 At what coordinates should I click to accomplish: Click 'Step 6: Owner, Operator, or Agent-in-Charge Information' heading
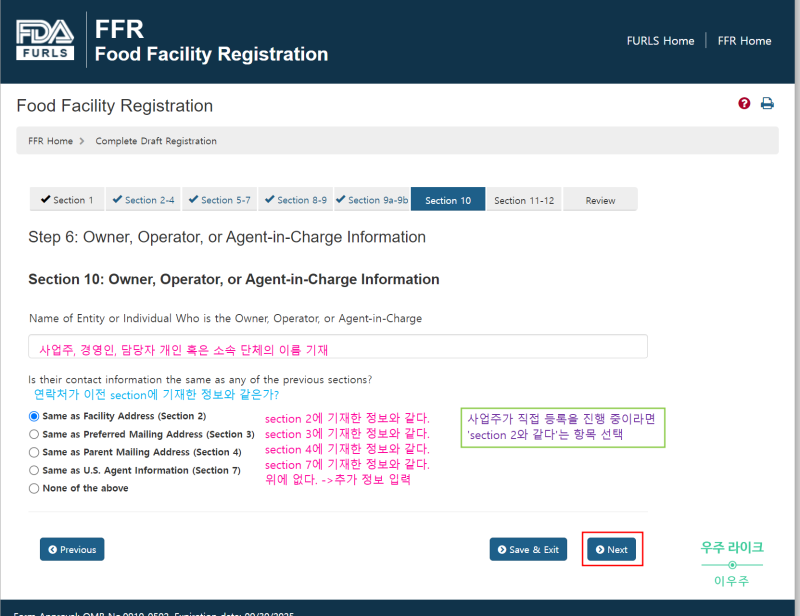click(x=227, y=237)
